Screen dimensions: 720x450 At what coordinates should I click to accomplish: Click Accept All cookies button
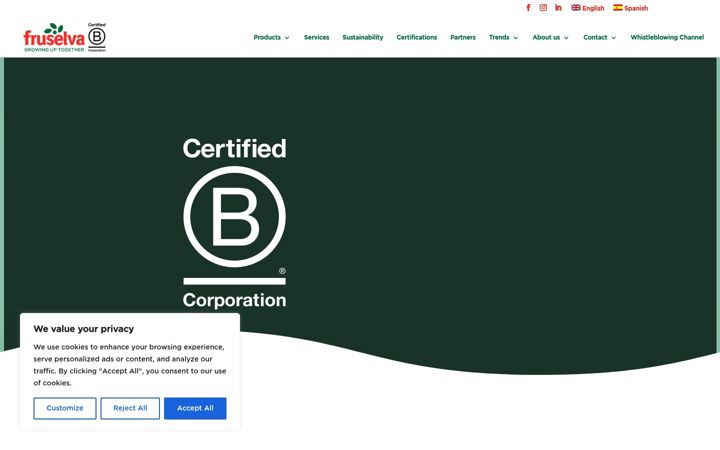[x=195, y=408]
